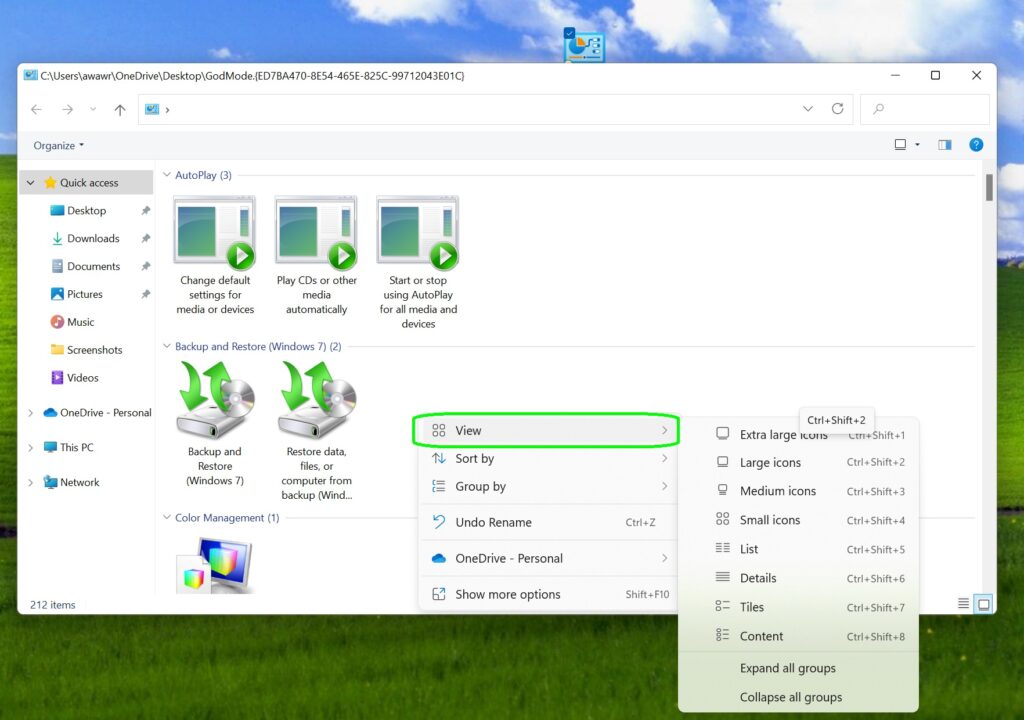Go forward with the right arrow button

pos(67,109)
